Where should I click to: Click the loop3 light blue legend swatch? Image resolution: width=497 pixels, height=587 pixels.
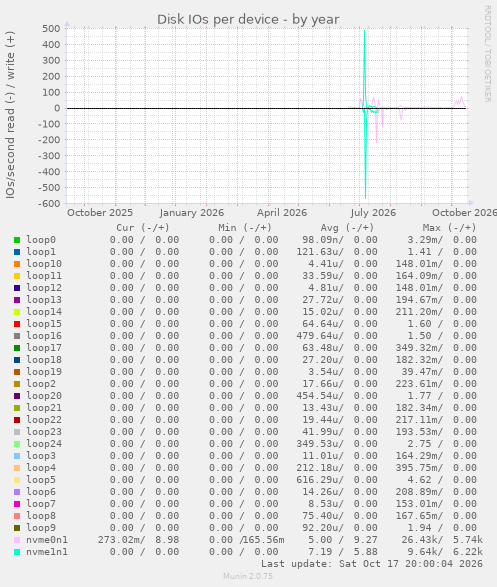click(x=17, y=456)
